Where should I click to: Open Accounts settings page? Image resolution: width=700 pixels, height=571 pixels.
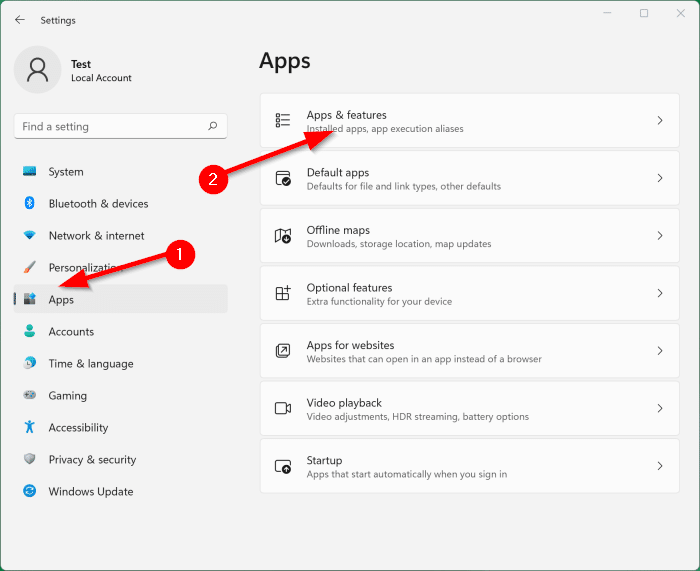coord(121,331)
